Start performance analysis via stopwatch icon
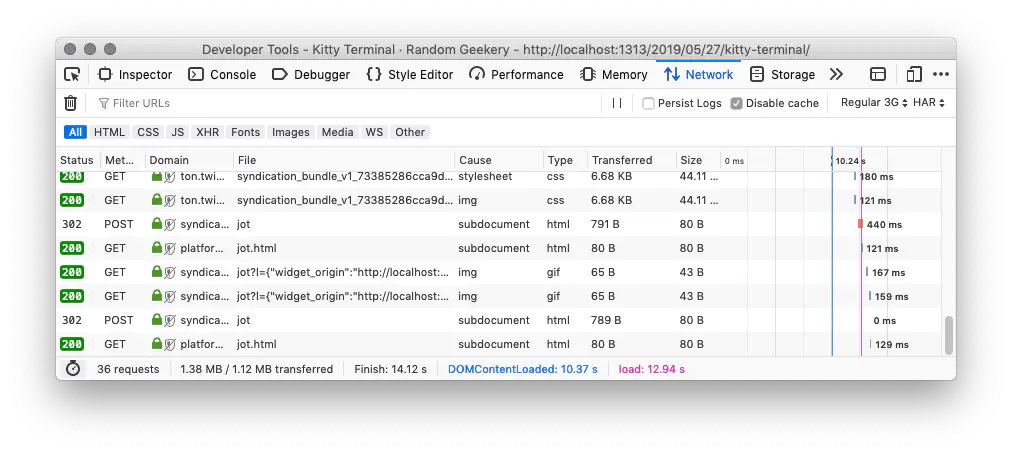Viewport: 1012px width, 454px height. click(73, 369)
